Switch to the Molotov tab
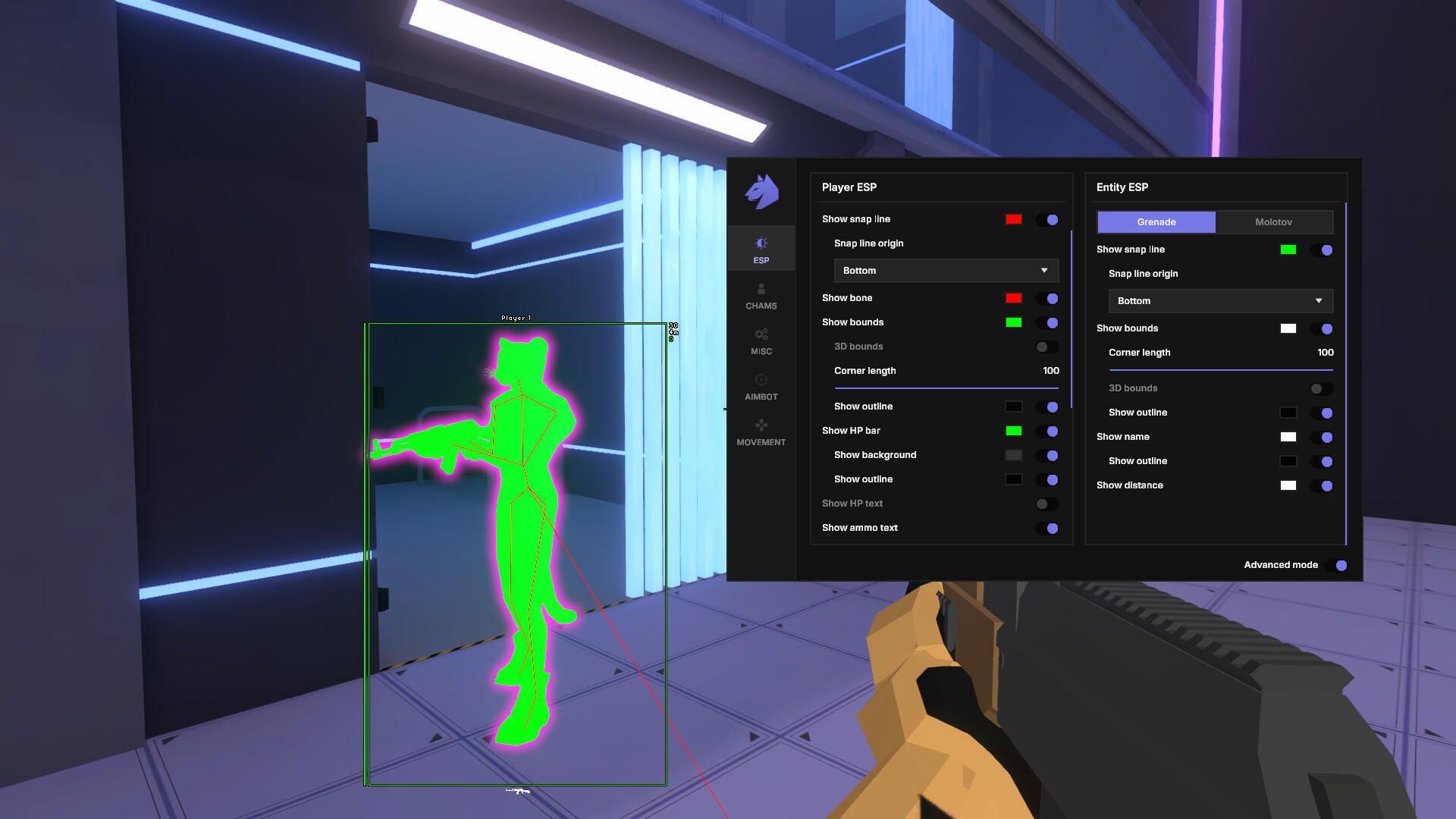 pyautogui.click(x=1274, y=221)
